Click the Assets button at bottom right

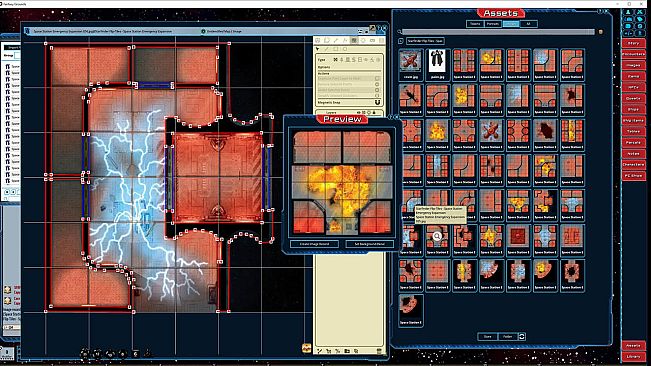click(x=633, y=345)
